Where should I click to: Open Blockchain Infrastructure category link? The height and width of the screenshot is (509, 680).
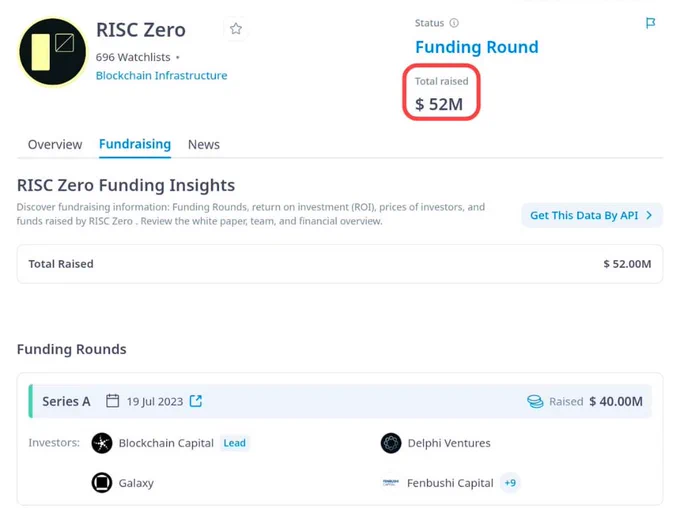(161, 75)
